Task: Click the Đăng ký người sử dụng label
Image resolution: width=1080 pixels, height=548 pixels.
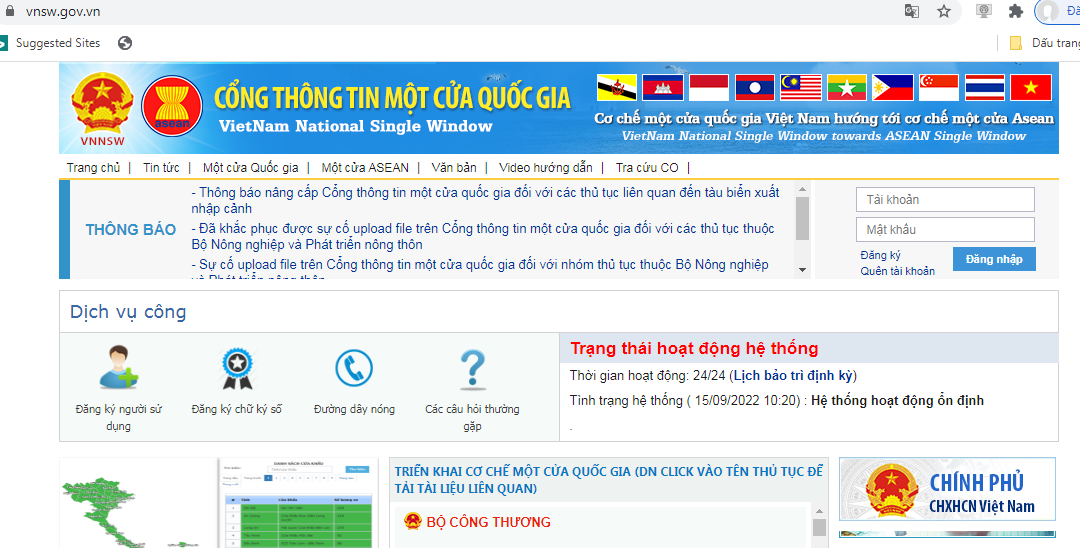Action: [118, 417]
